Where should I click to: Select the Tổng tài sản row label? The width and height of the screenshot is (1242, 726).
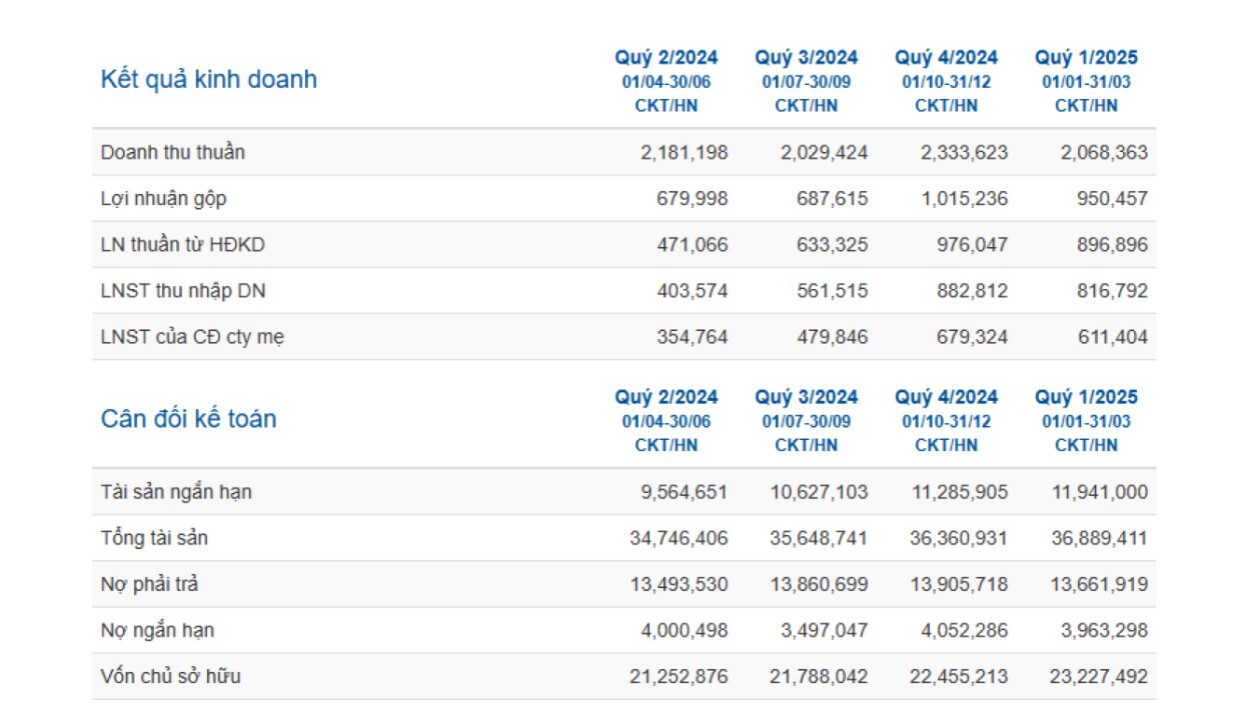coord(154,538)
